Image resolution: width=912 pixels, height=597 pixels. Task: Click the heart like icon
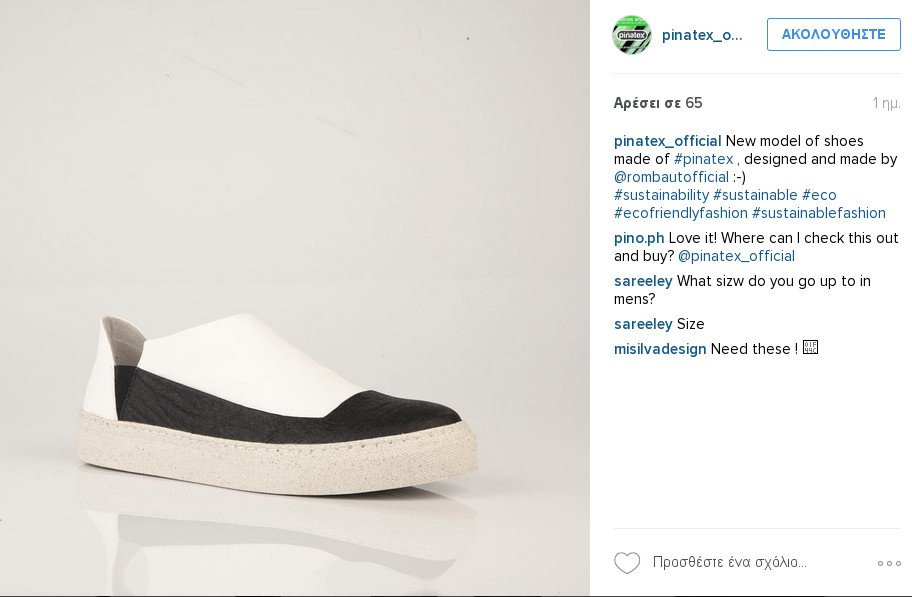pos(627,563)
